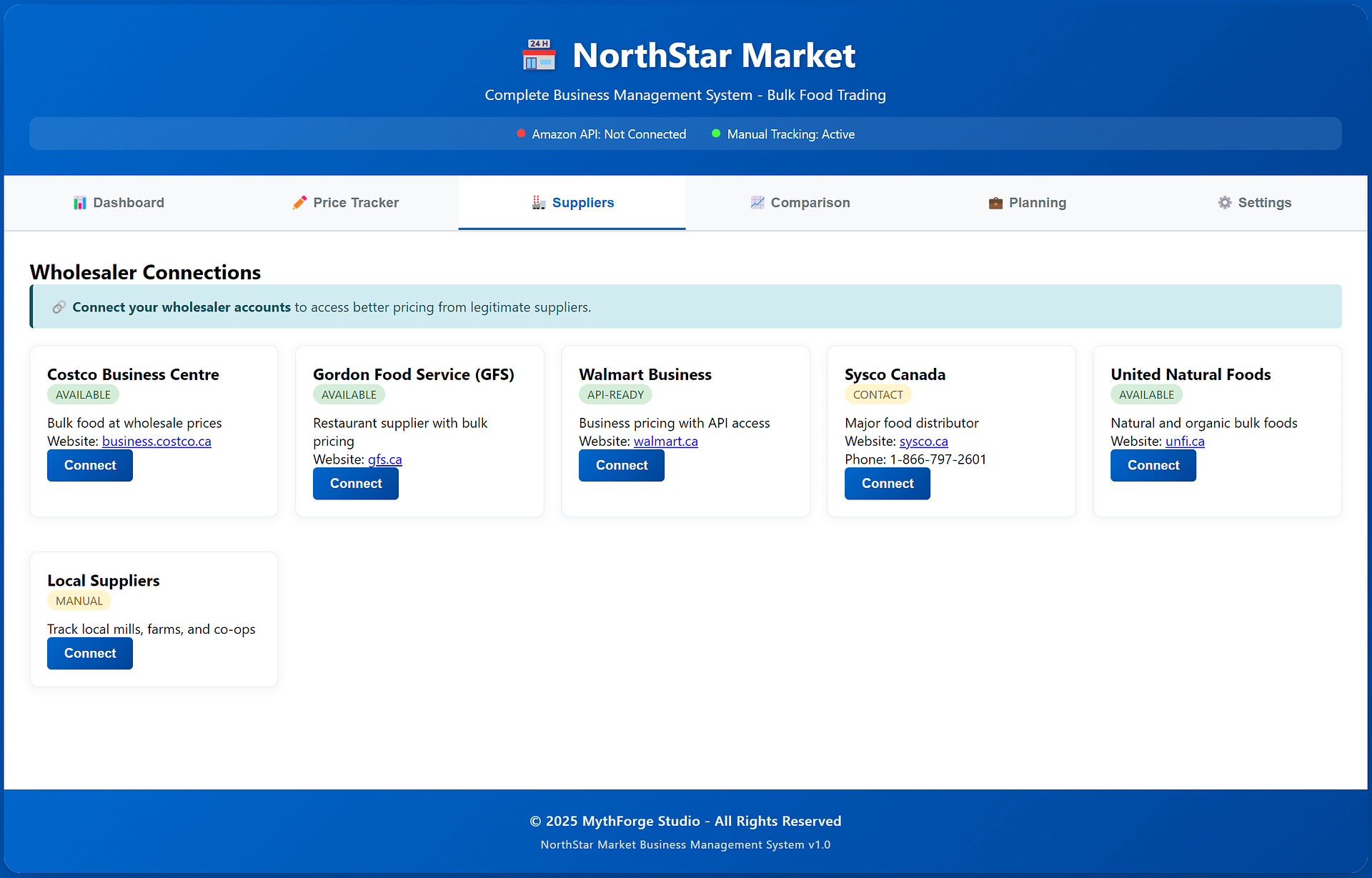
Task: Click the link chain icon in info banner
Action: pyautogui.click(x=59, y=307)
